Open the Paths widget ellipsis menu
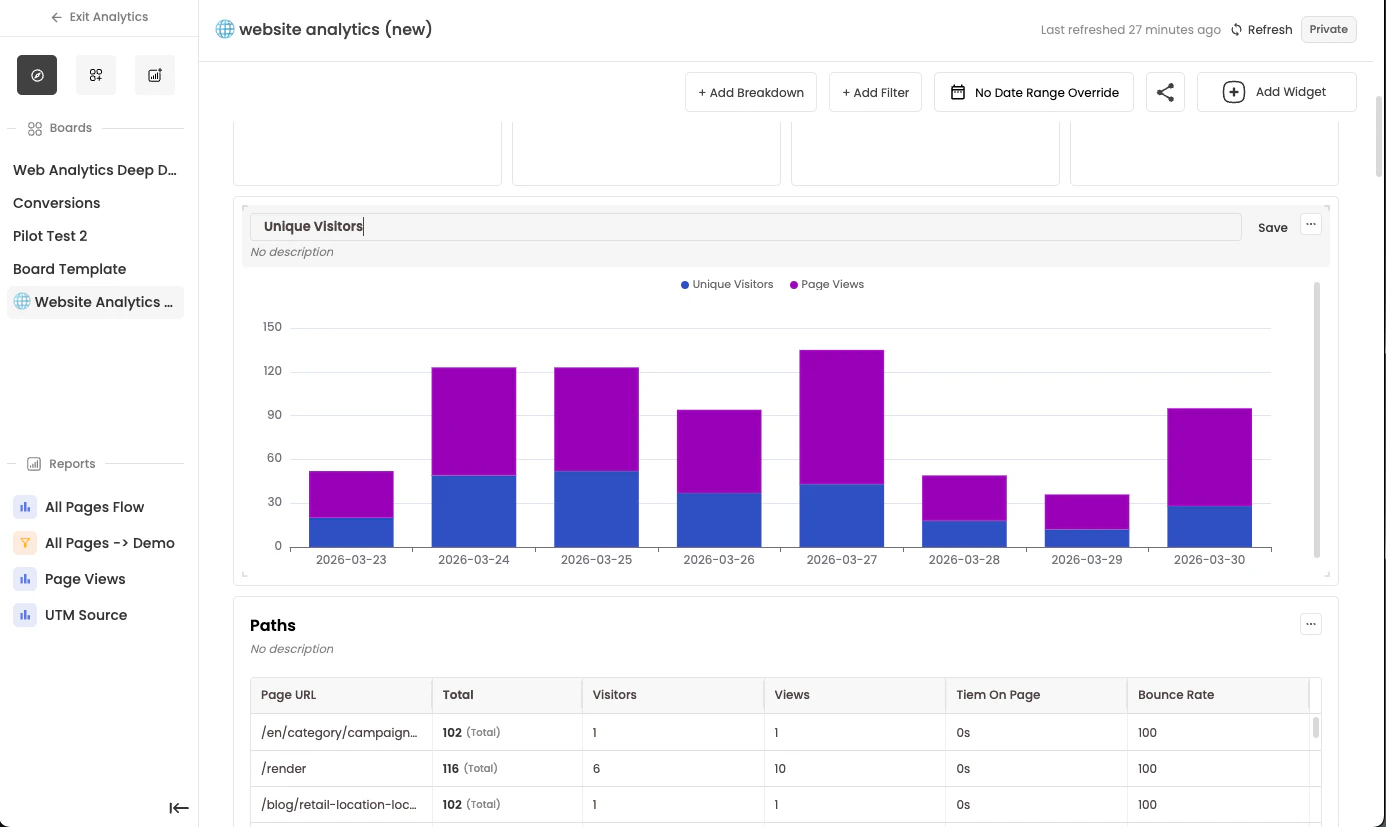 [x=1310, y=624]
